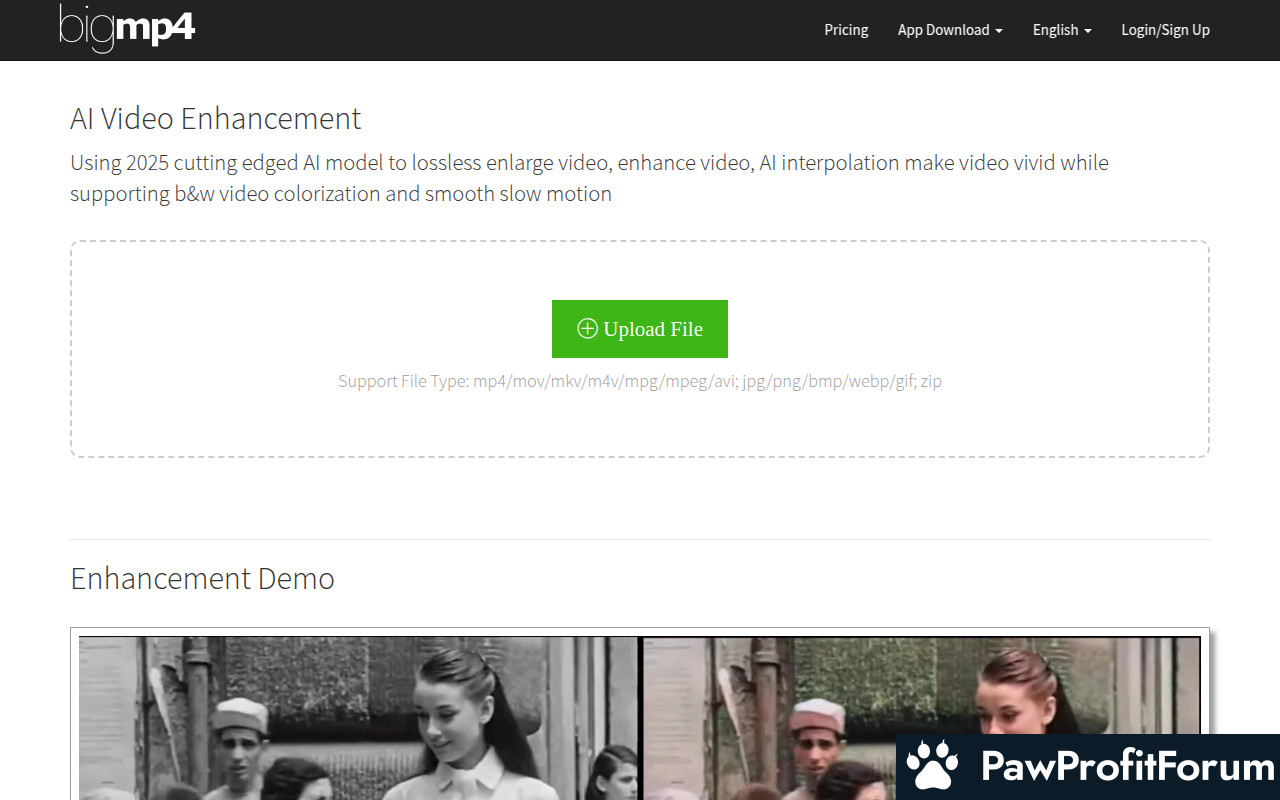1280x800 pixels.
Task: Click the center divider between demo videos
Action: [640, 718]
